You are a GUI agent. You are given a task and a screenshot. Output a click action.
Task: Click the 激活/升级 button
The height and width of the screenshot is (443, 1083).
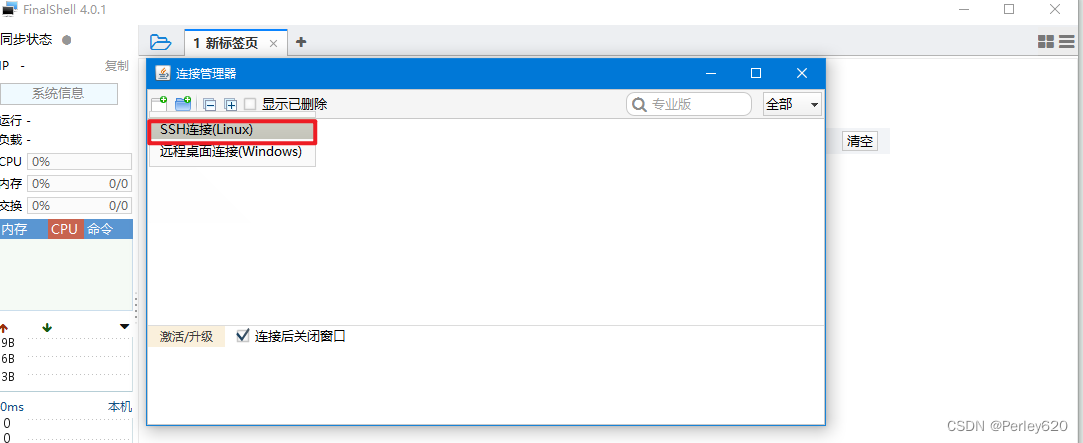[x=186, y=337]
